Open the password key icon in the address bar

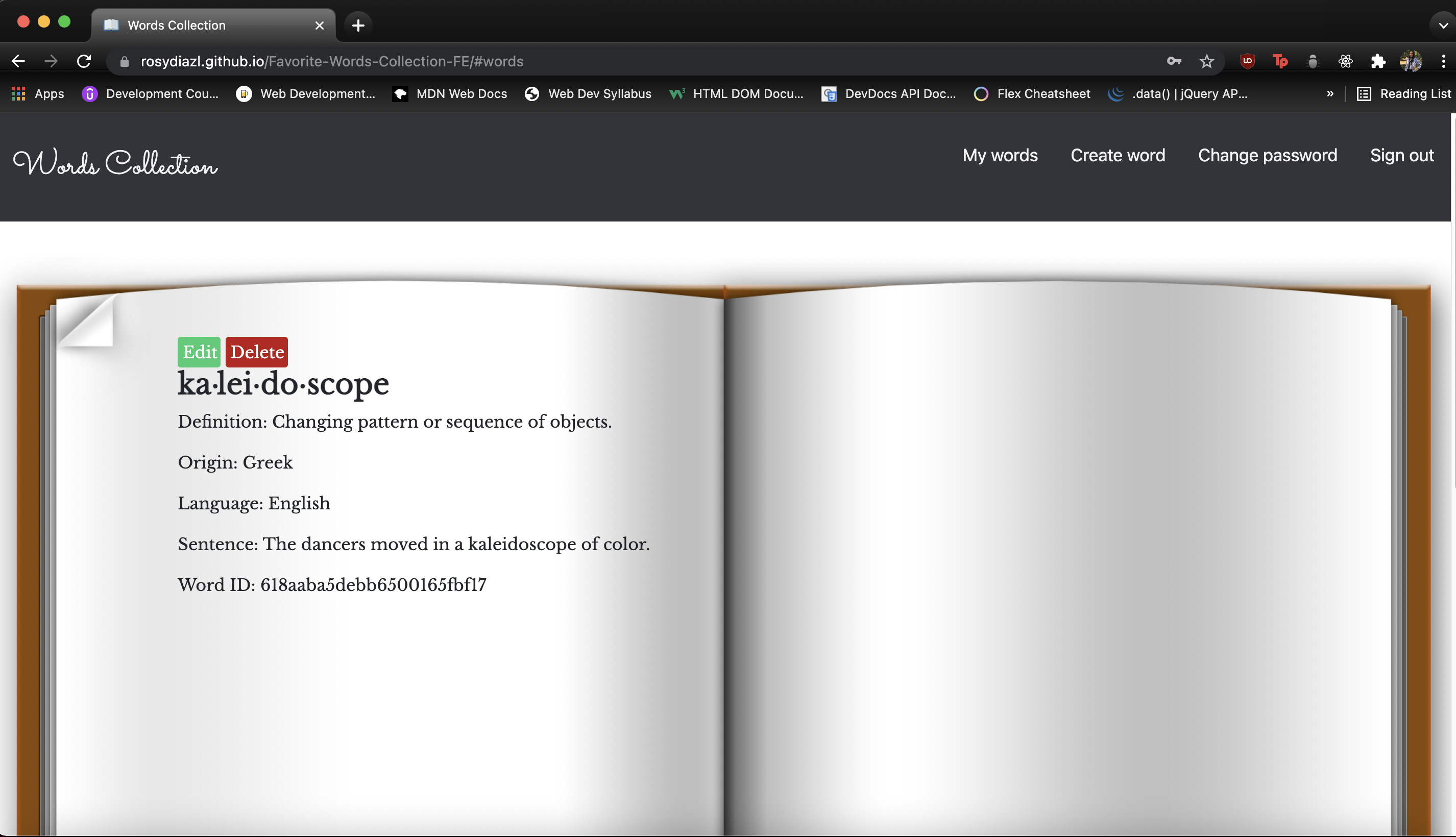(1174, 61)
